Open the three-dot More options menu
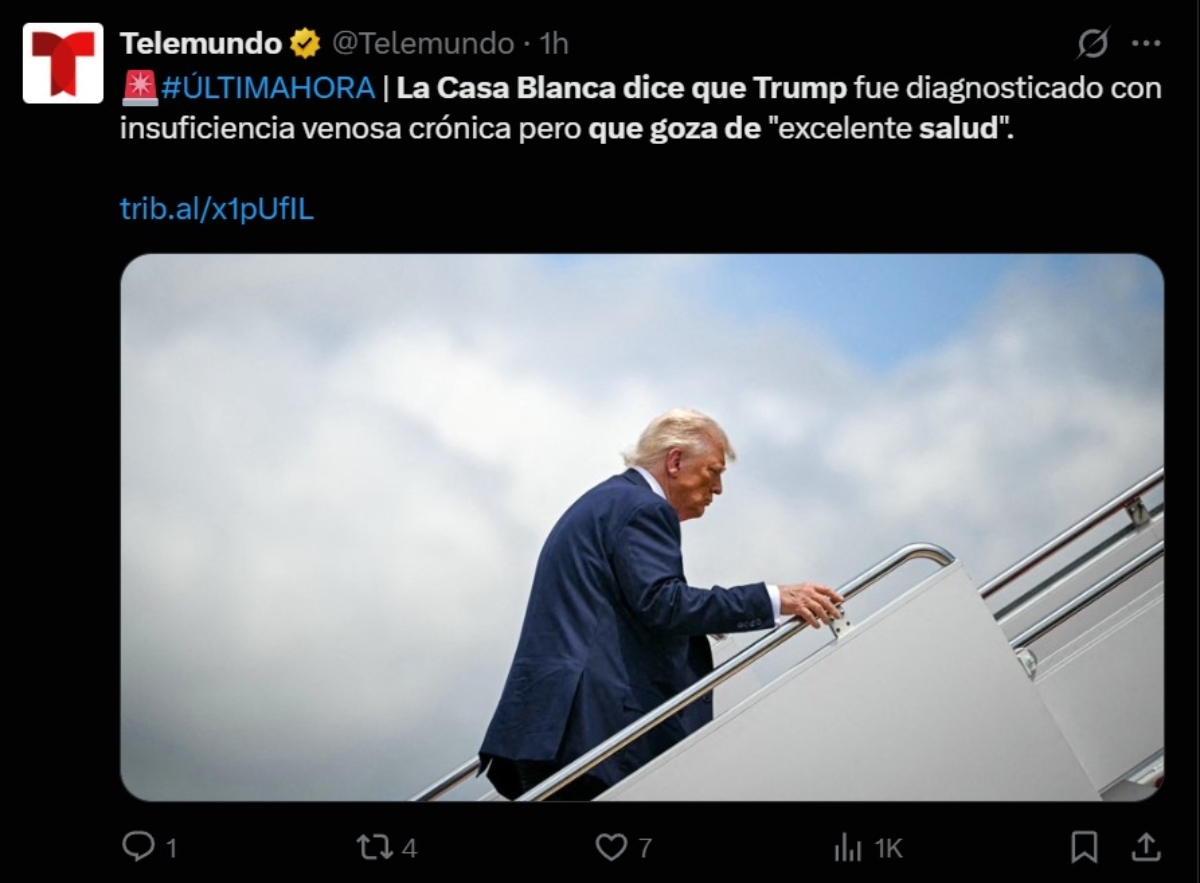Screen dimensions: 1200x883 coord(1146,43)
